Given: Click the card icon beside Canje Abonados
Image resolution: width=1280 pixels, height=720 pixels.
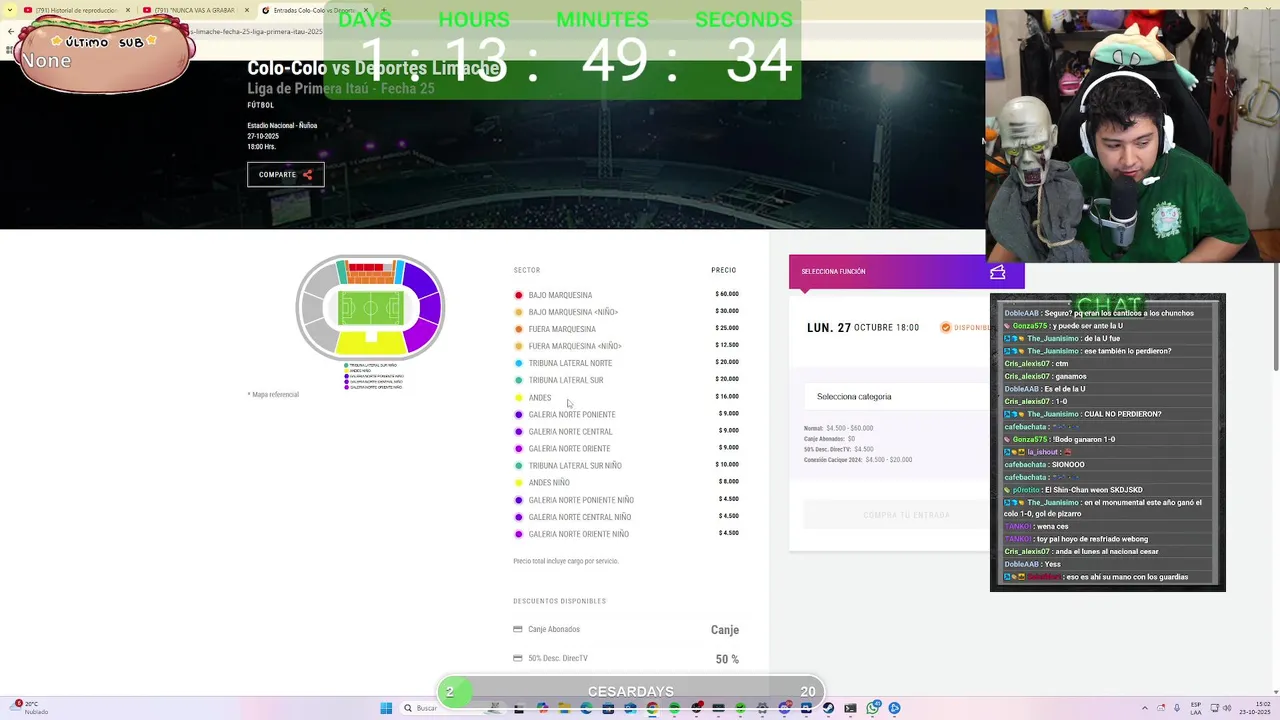Looking at the screenshot, I should (517, 629).
